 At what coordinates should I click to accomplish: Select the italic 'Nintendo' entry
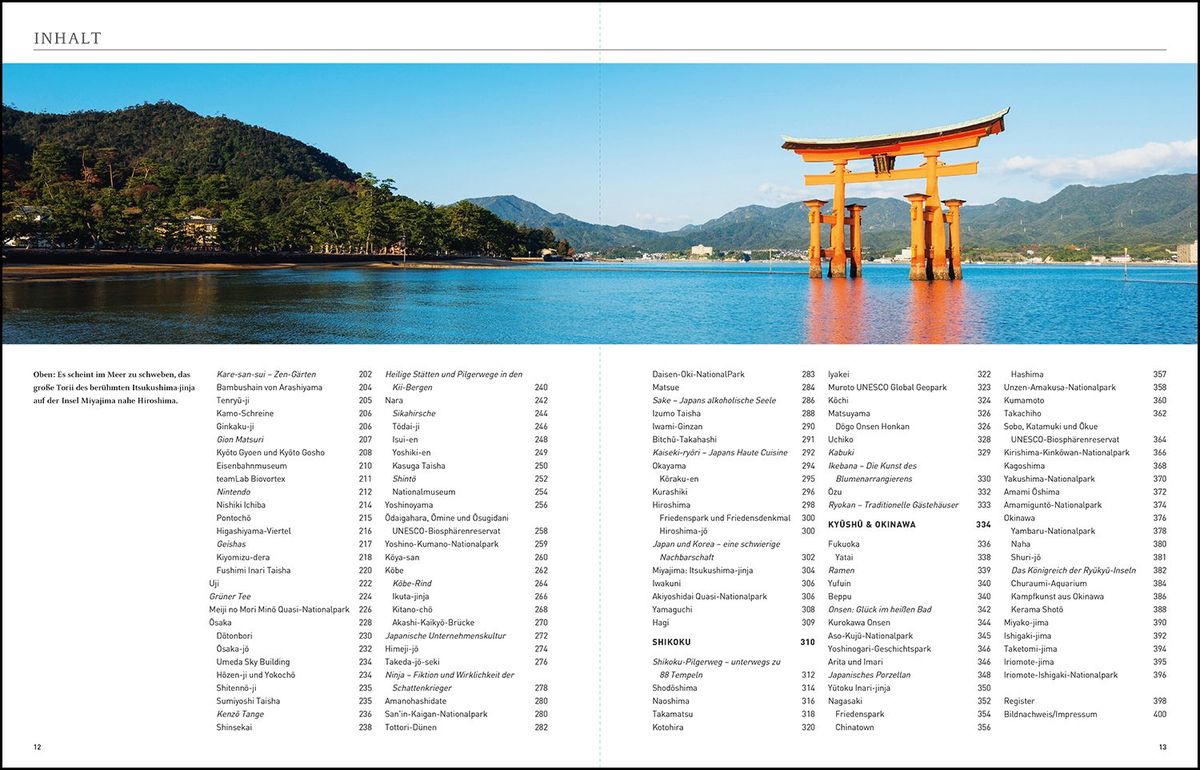click(233, 492)
